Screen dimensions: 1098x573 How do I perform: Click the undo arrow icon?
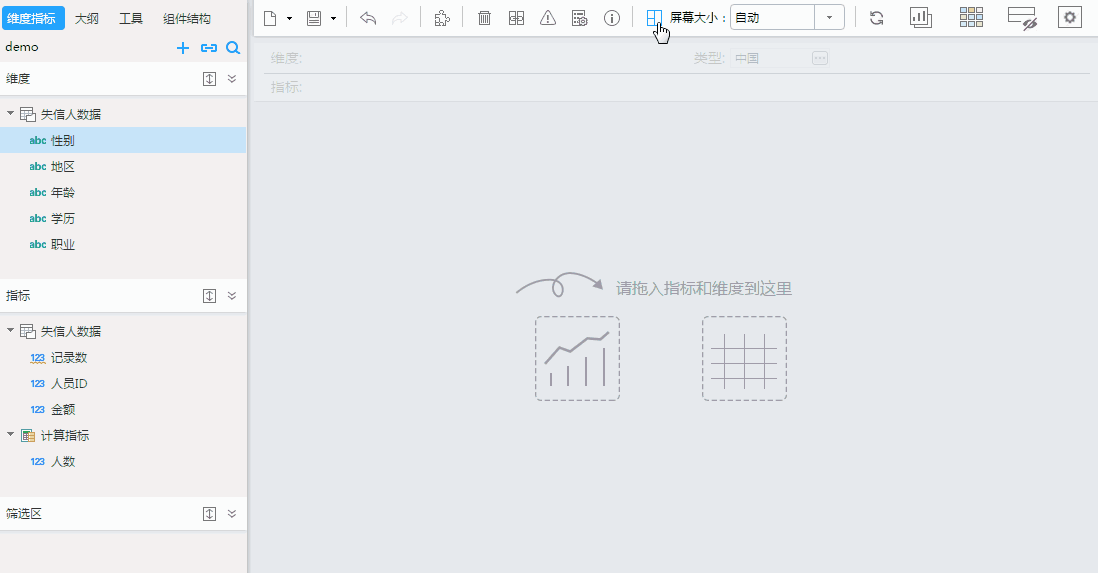[368, 18]
